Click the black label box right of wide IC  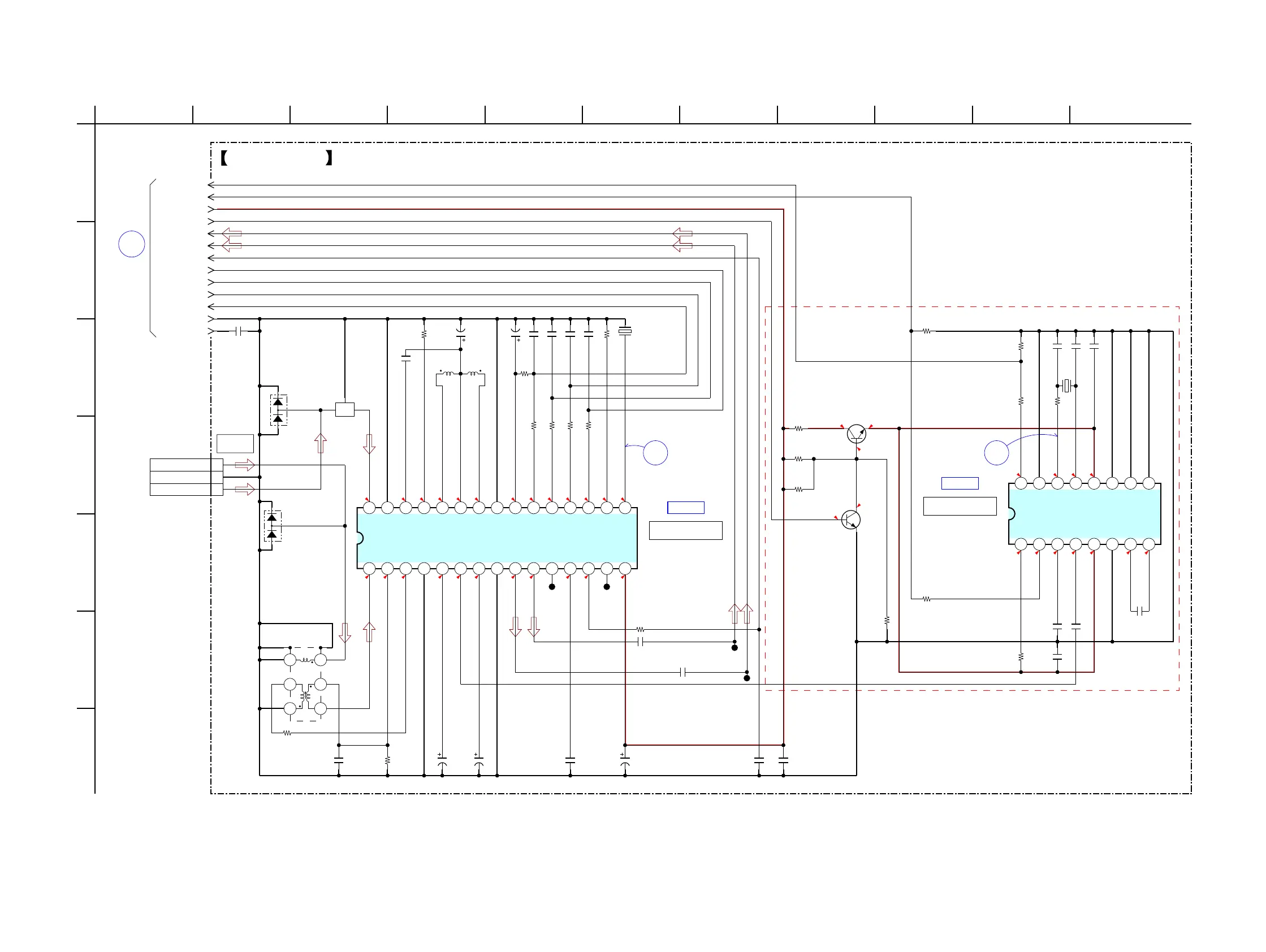(x=686, y=530)
